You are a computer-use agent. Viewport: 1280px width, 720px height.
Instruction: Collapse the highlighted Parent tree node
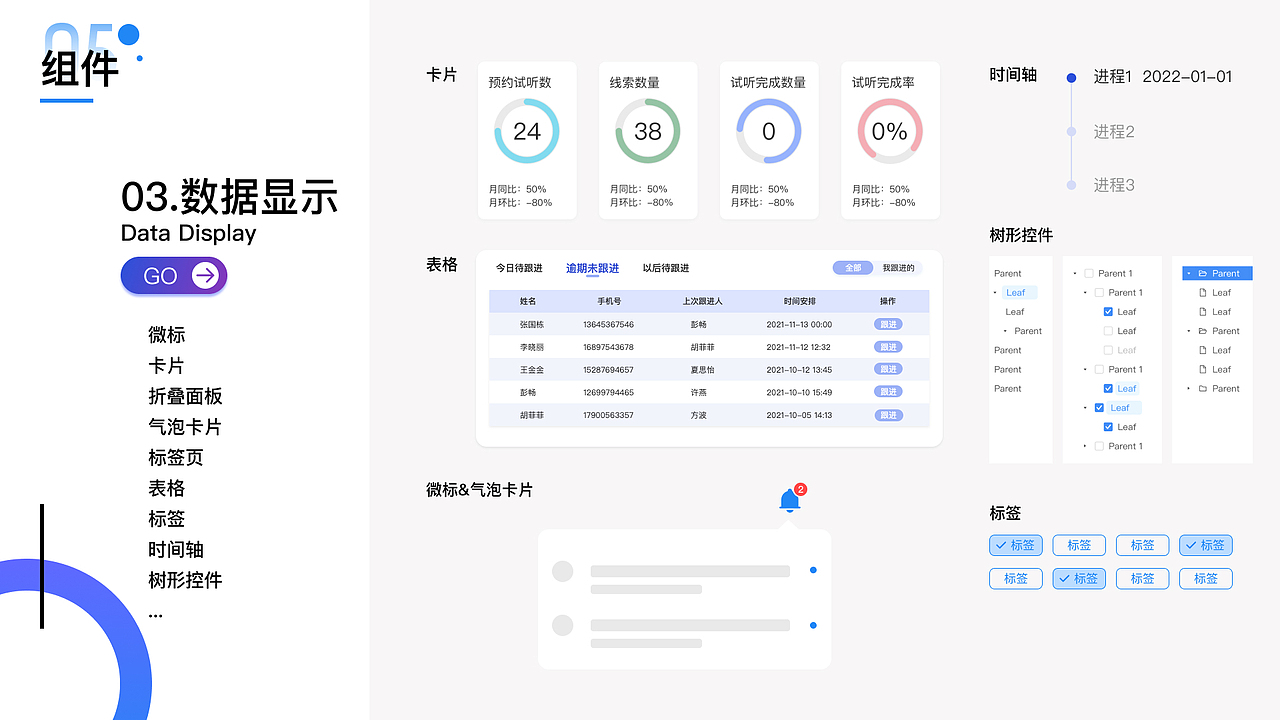click(1188, 273)
